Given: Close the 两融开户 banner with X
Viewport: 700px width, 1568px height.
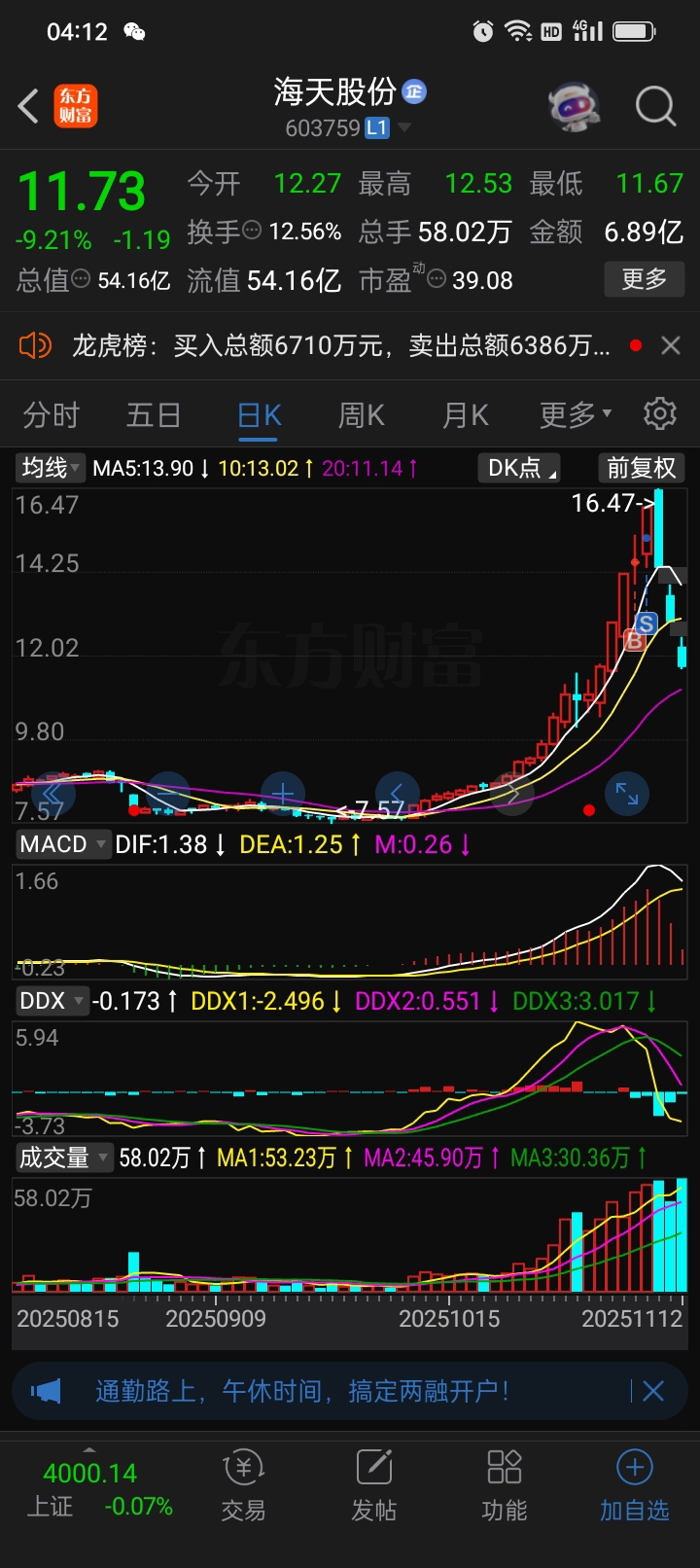Looking at the screenshot, I should pos(652,1391).
